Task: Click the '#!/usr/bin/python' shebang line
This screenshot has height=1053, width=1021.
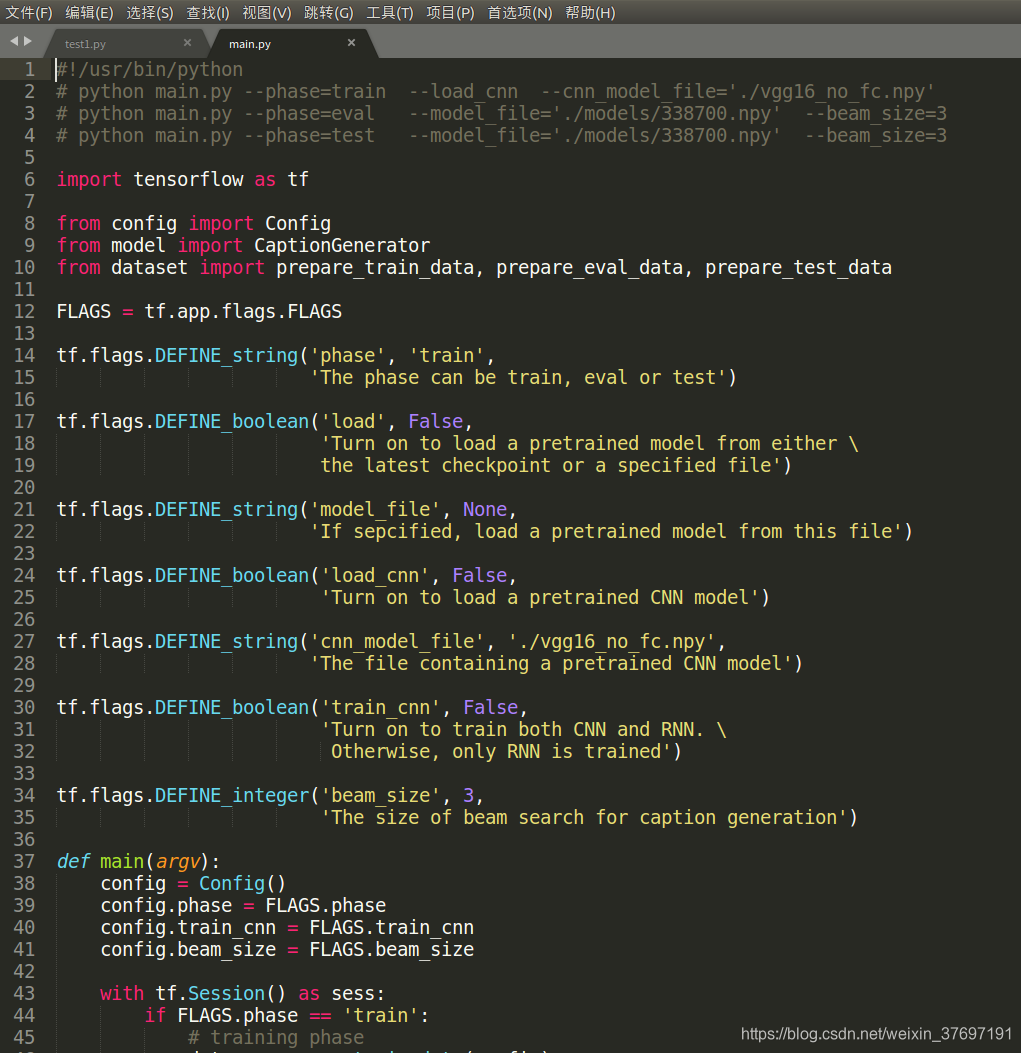Action: (x=150, y=70)
